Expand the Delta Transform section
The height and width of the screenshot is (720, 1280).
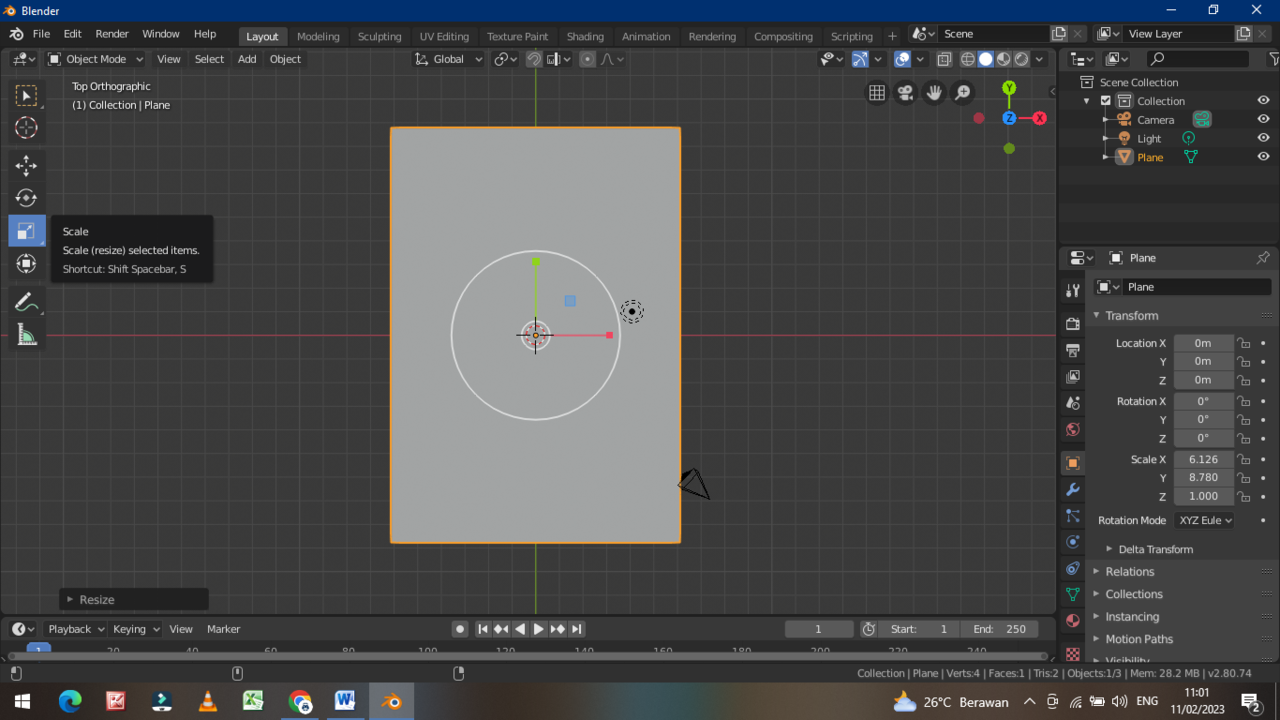point(1154,549)
